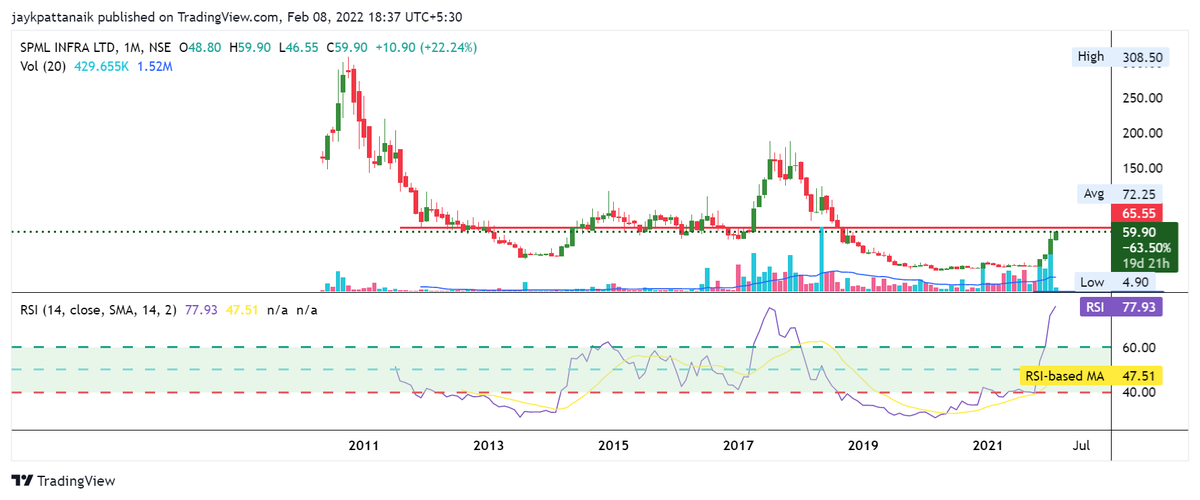The image size is (1200, 500).
Task: Click the jaykpattanaik published header text
Action: pyautogui.click(x=236, y=16)
